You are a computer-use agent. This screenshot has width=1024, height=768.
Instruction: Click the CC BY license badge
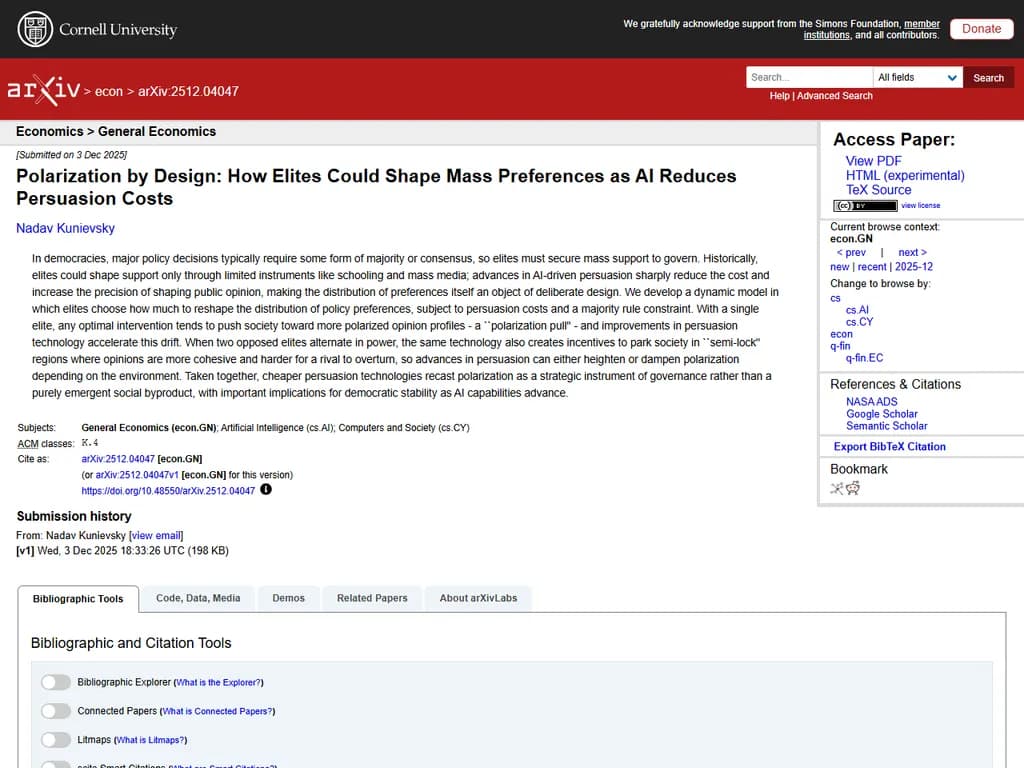click(864, 205)
